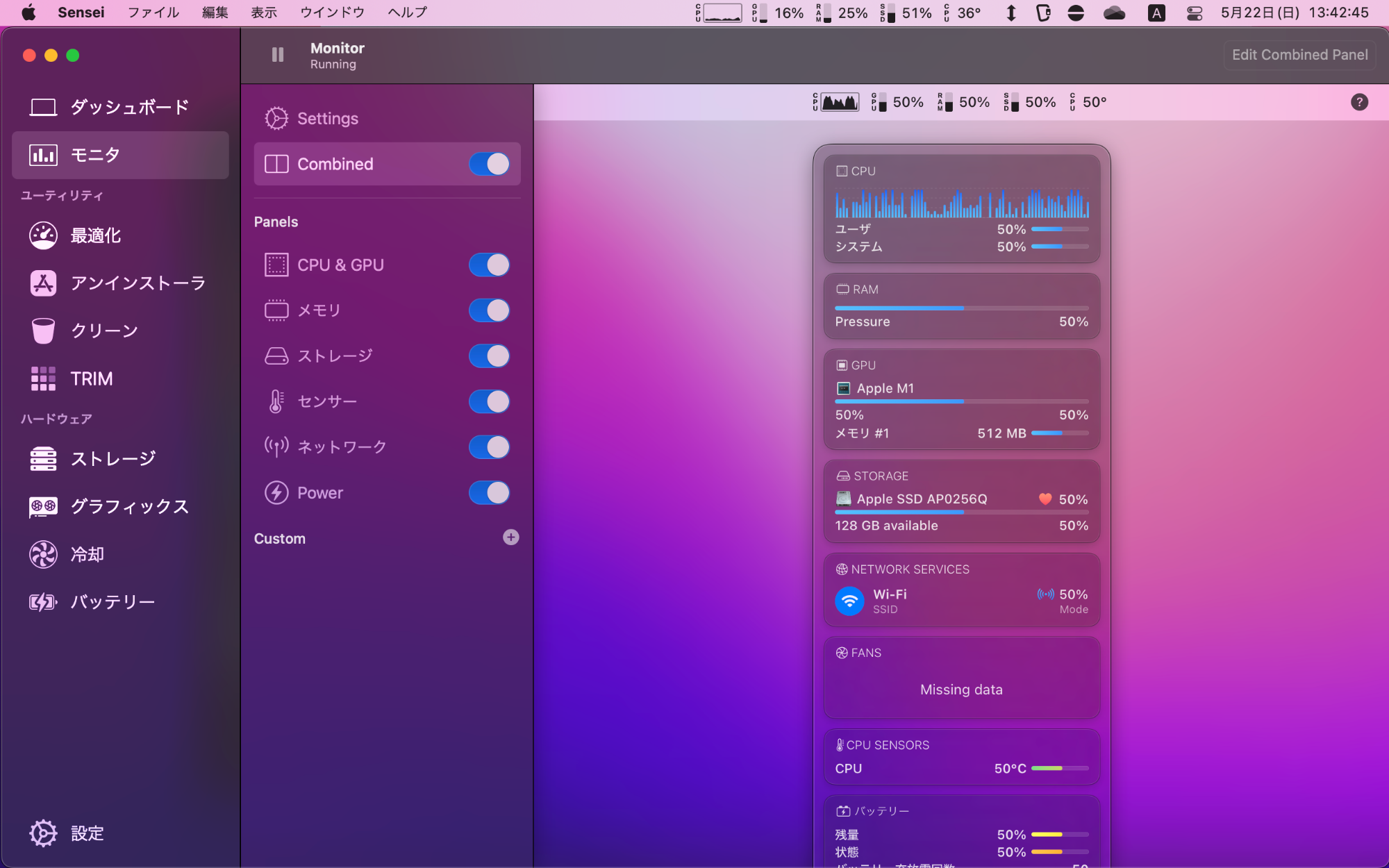Open the ダッシュボード sidebar item
The height and width of the screenshot is (868, 1389).
coord(120,107)
